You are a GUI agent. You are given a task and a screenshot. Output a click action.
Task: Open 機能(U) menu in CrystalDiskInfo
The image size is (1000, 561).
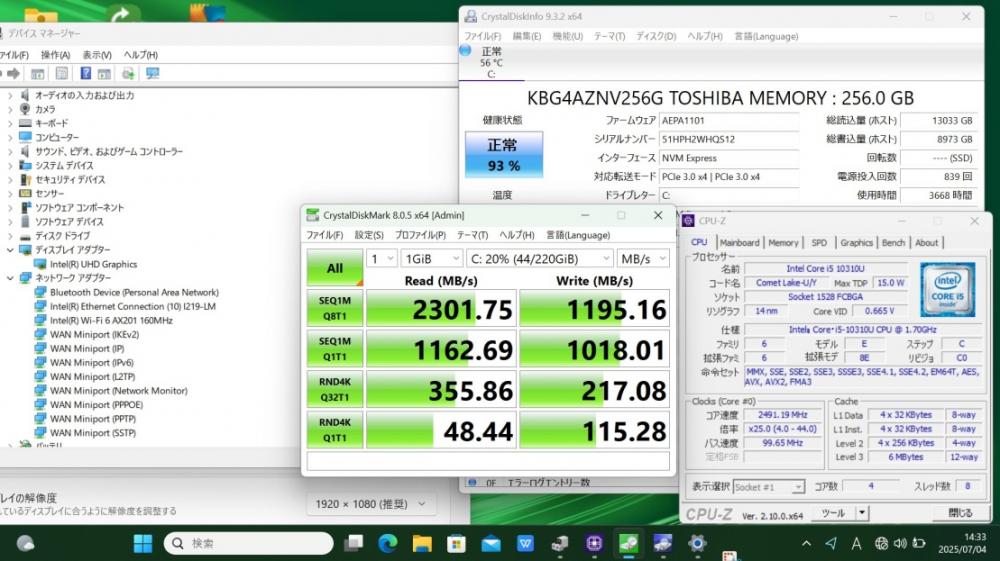point(568,36)
